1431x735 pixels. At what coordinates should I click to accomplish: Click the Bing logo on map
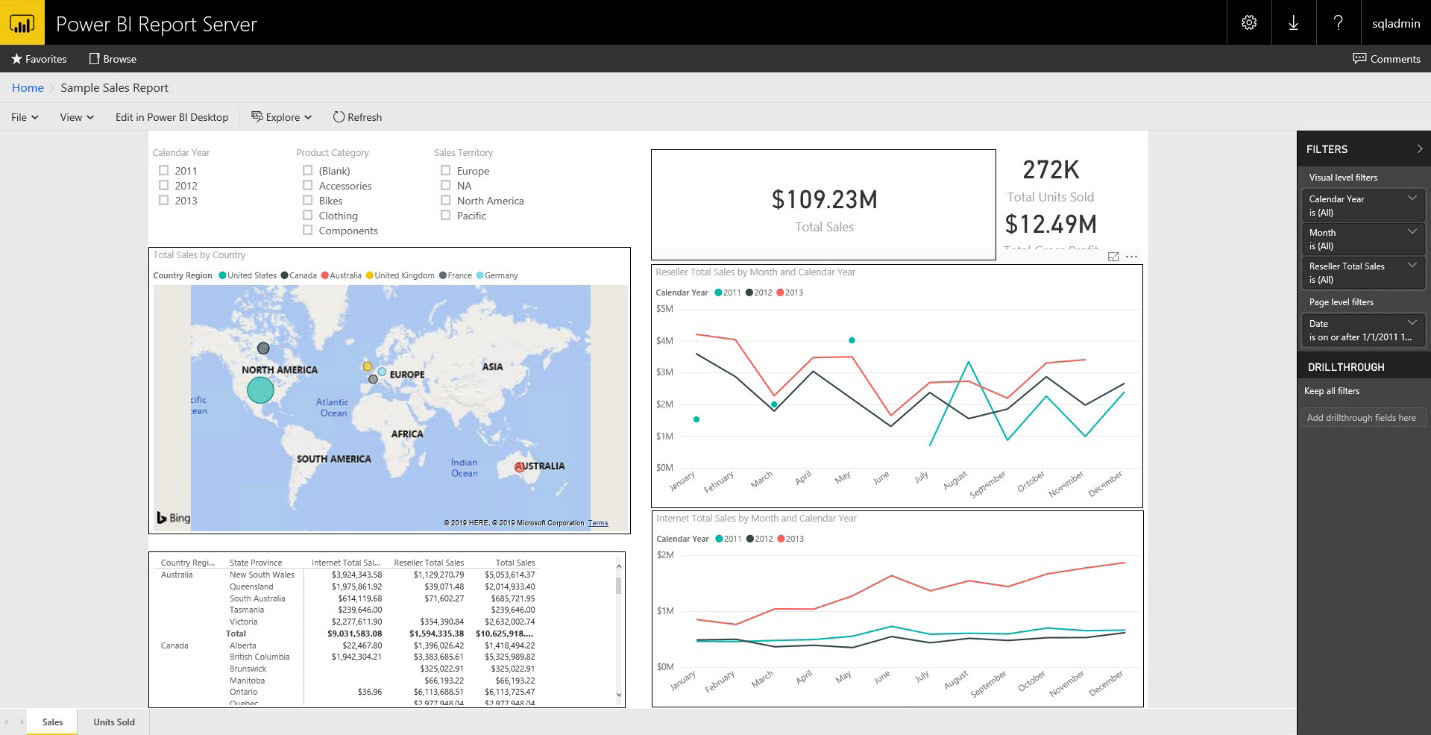tap(173, 518)
